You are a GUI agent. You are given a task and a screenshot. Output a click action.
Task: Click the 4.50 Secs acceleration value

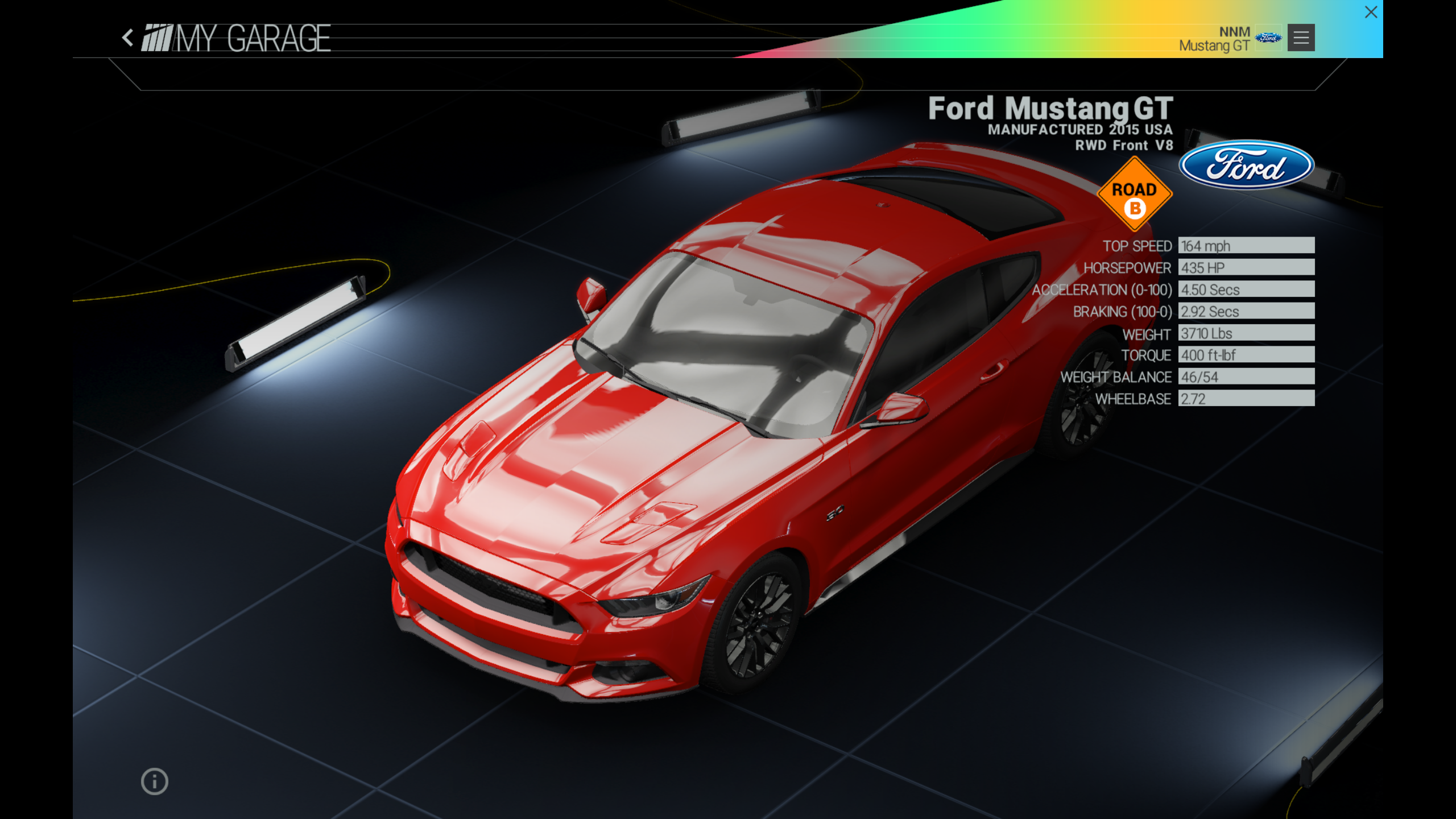tap(1246, 289)
